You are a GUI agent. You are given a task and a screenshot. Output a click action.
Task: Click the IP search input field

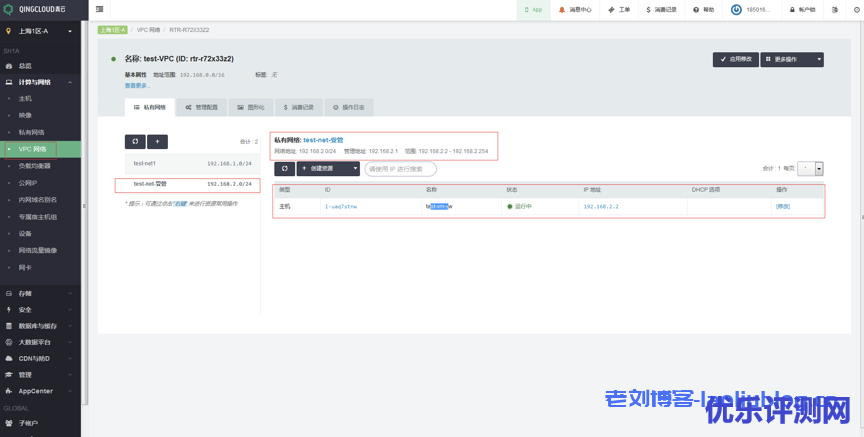click(x=400, y=169)
